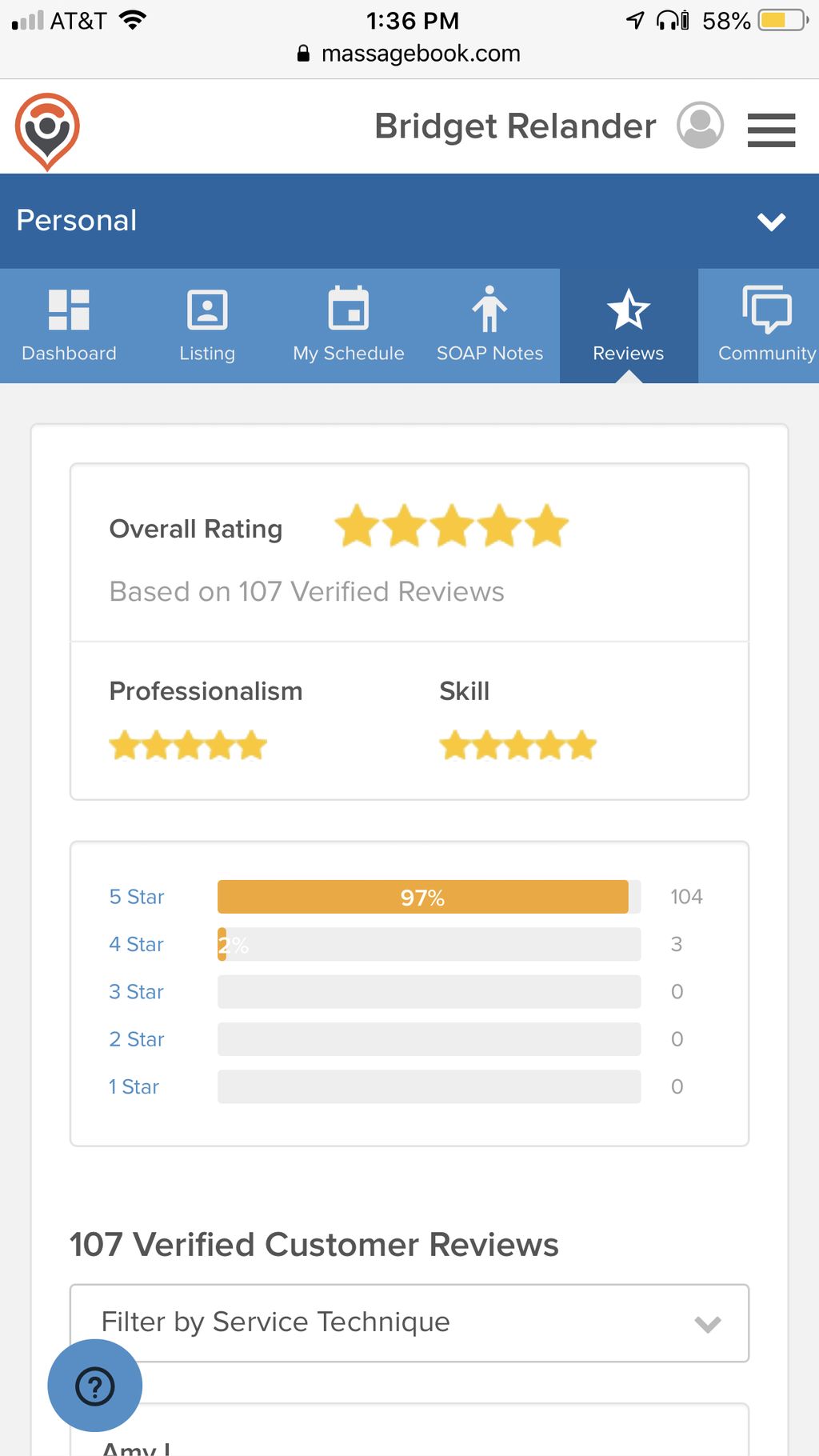Select the 1 Star rating link
This screenshot has width=819, height=1456.
[x=134, y=1086]
